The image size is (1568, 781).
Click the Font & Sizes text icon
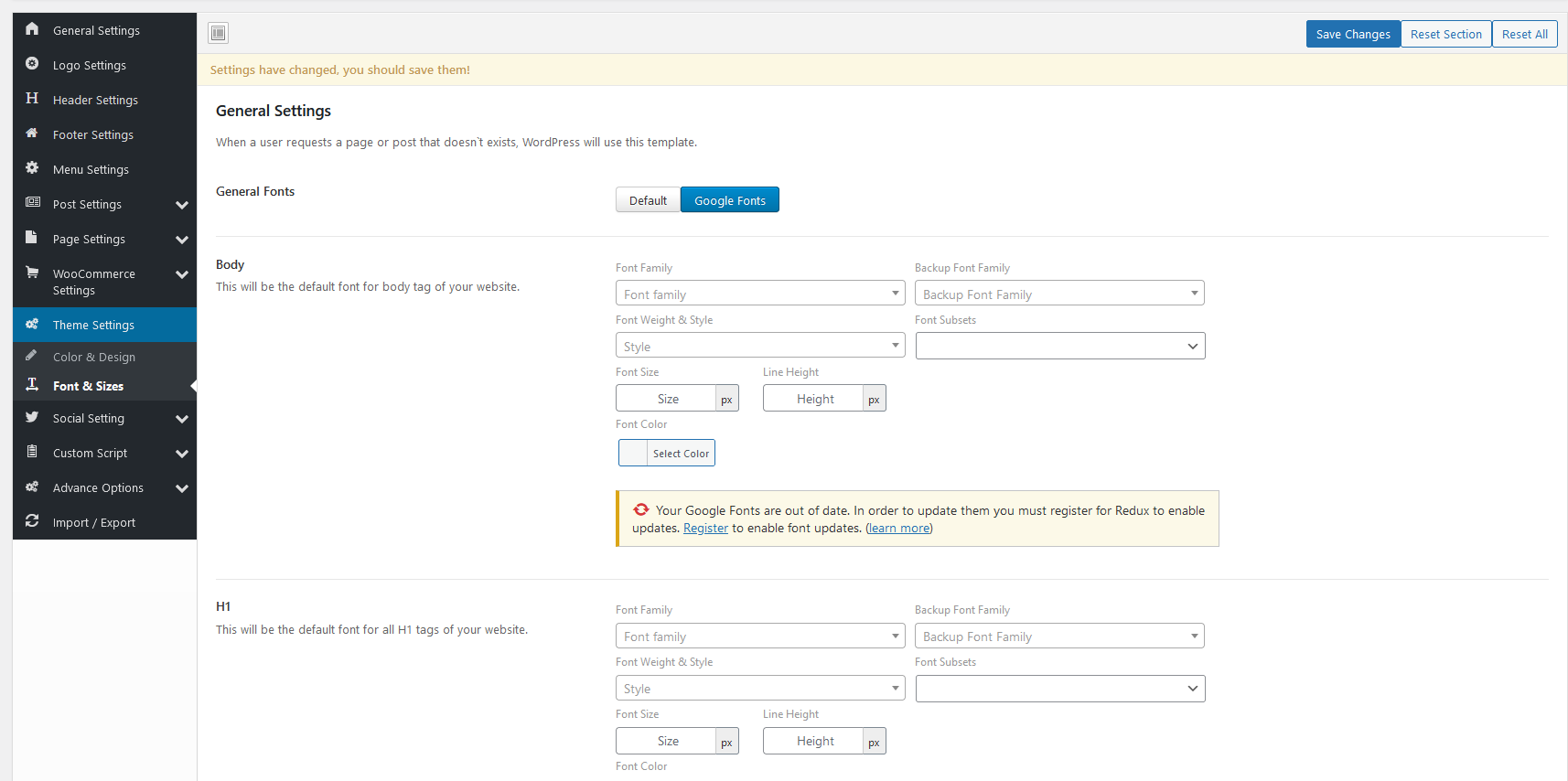point(32,385)
